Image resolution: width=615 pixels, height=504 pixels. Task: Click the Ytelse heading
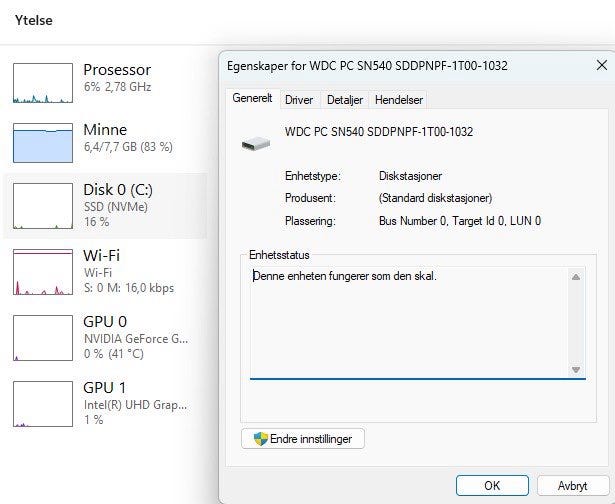pos(34,20)
